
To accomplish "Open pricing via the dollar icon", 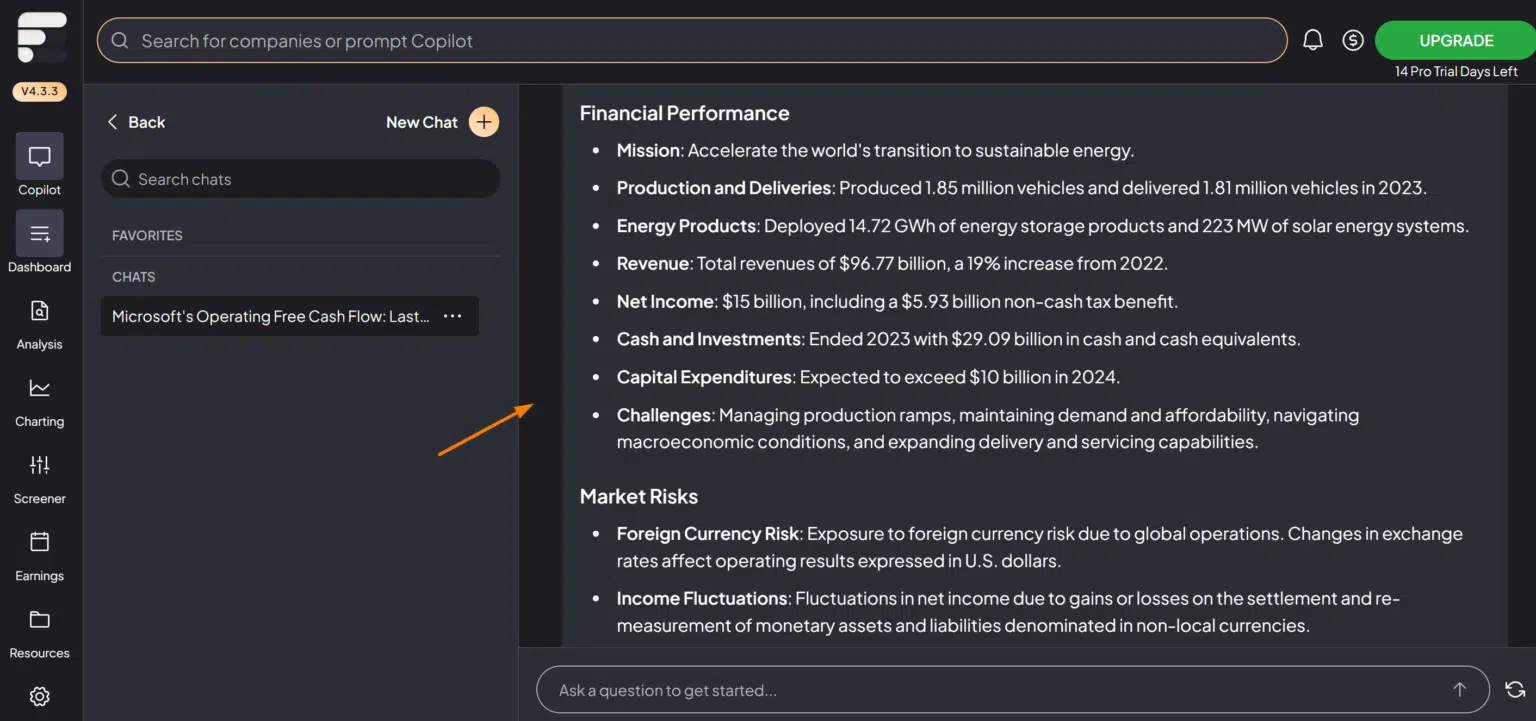I will pos(1353,39).
